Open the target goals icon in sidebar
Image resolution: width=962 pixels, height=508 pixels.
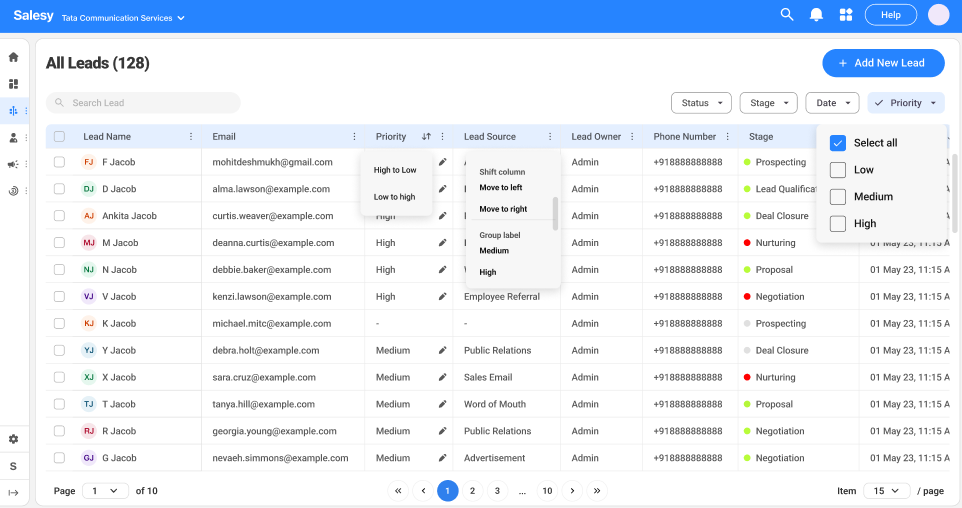coord(13,191)
